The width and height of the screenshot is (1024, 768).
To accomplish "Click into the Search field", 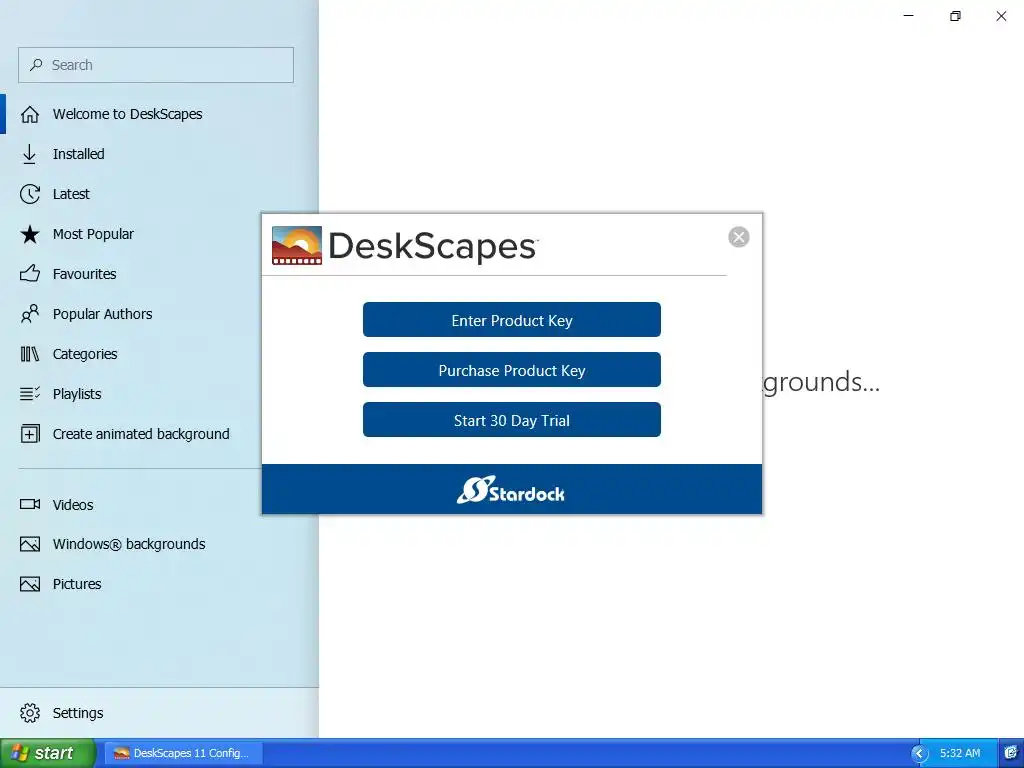I will [156, 65].
